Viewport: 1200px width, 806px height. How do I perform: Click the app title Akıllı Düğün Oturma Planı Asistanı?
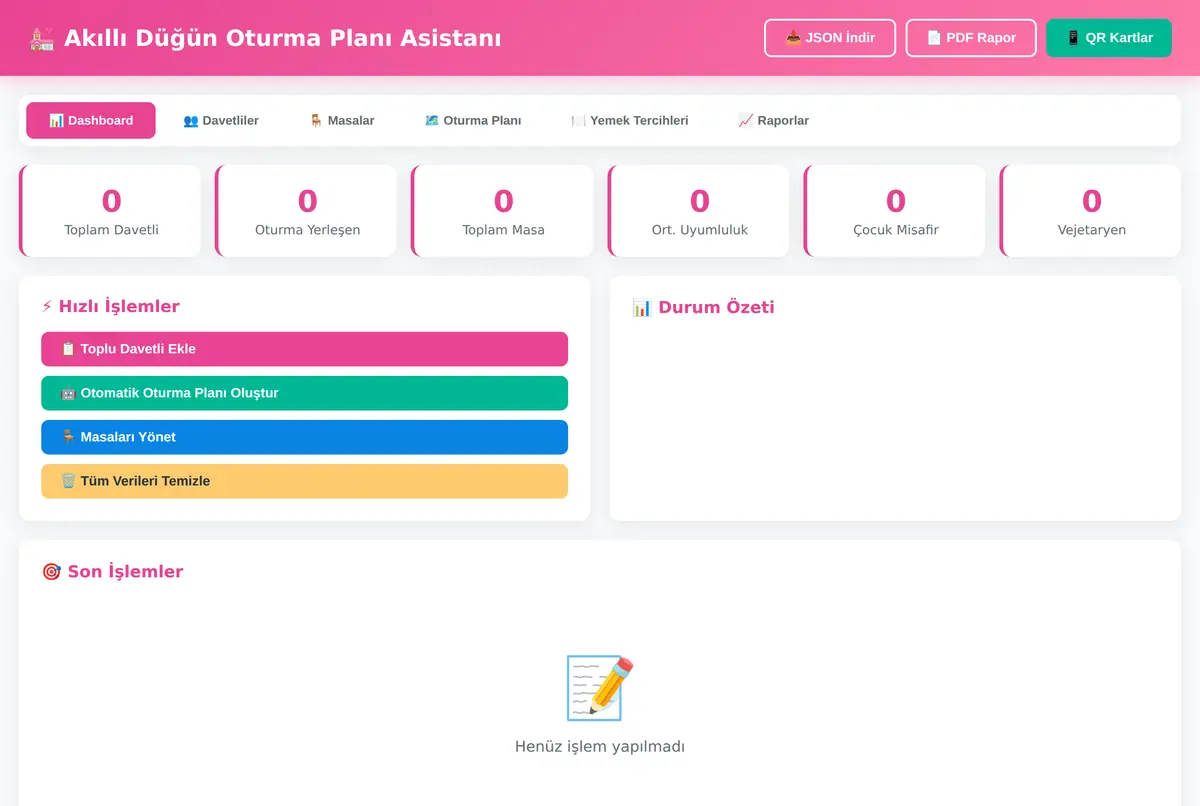283,38
